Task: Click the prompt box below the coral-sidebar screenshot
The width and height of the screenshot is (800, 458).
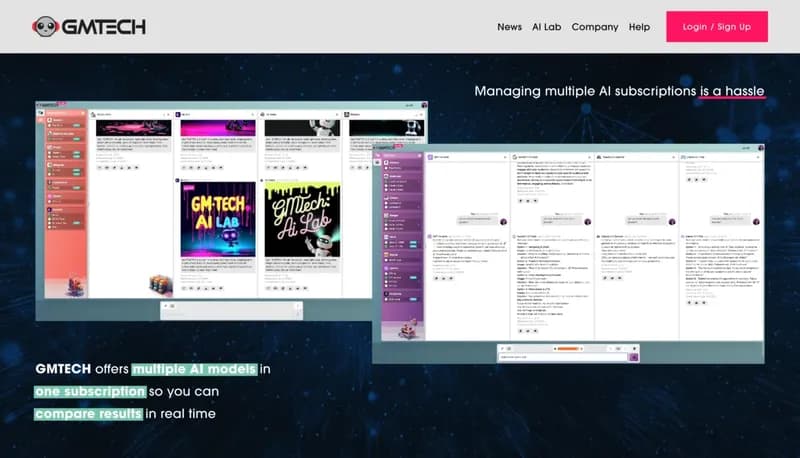Action: click(232, 311)
